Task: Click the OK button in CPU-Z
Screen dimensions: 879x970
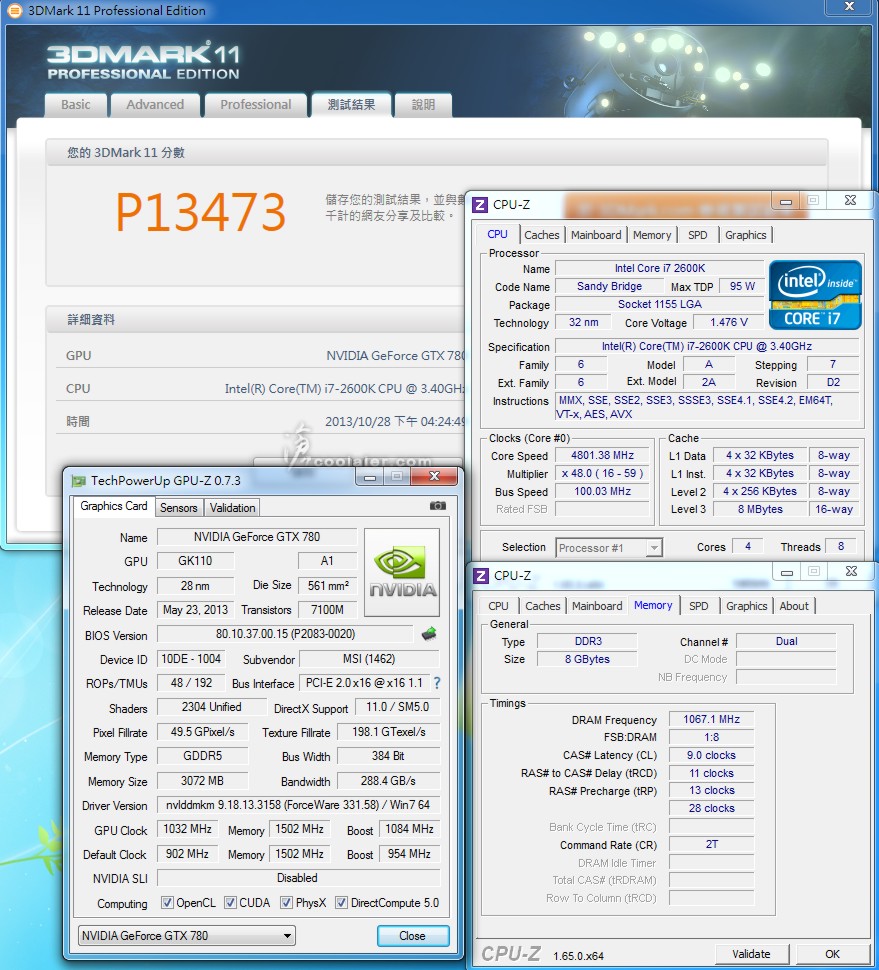Action: click(x=832, y=954)
